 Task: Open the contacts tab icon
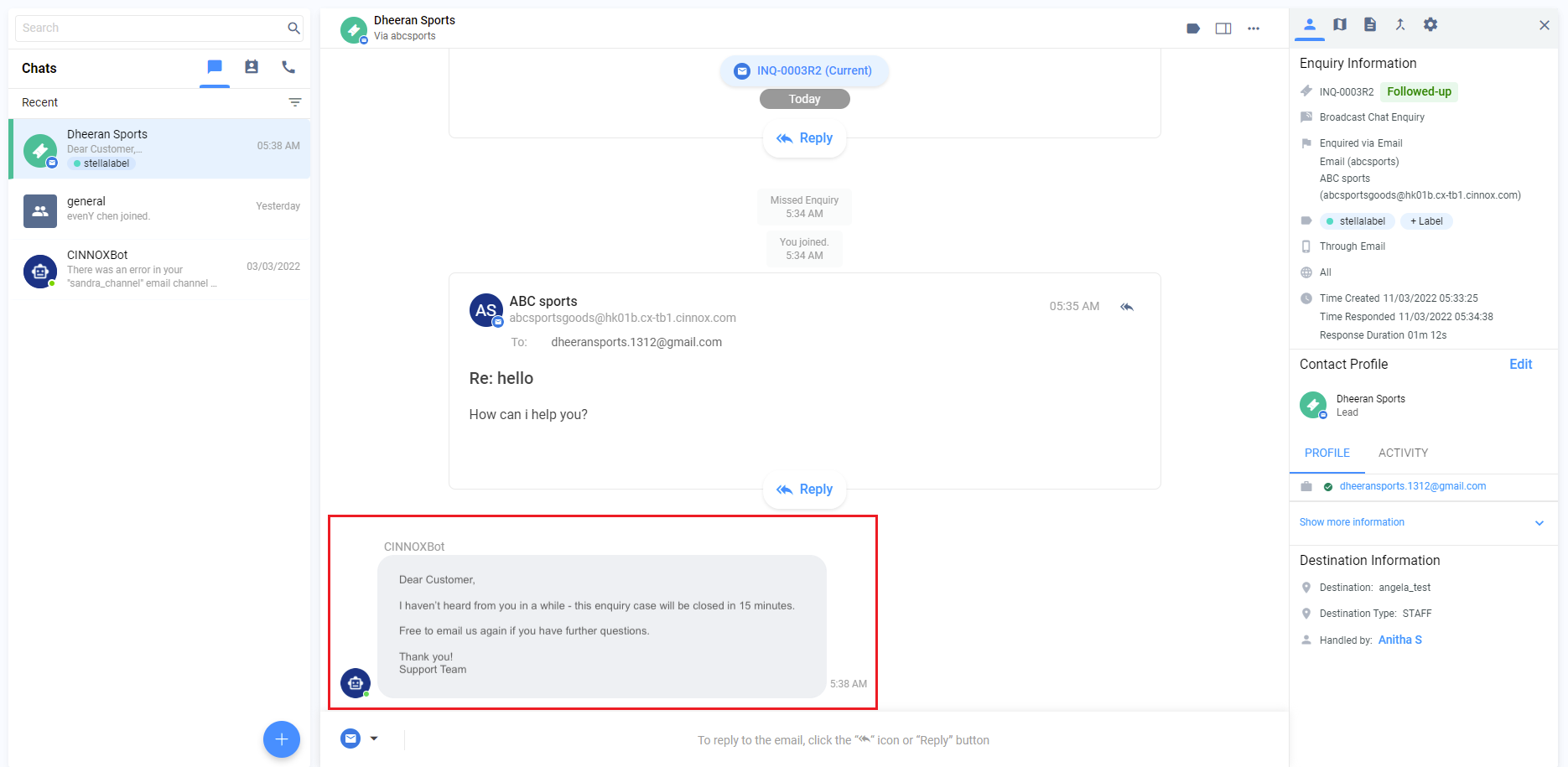(252, 67)
